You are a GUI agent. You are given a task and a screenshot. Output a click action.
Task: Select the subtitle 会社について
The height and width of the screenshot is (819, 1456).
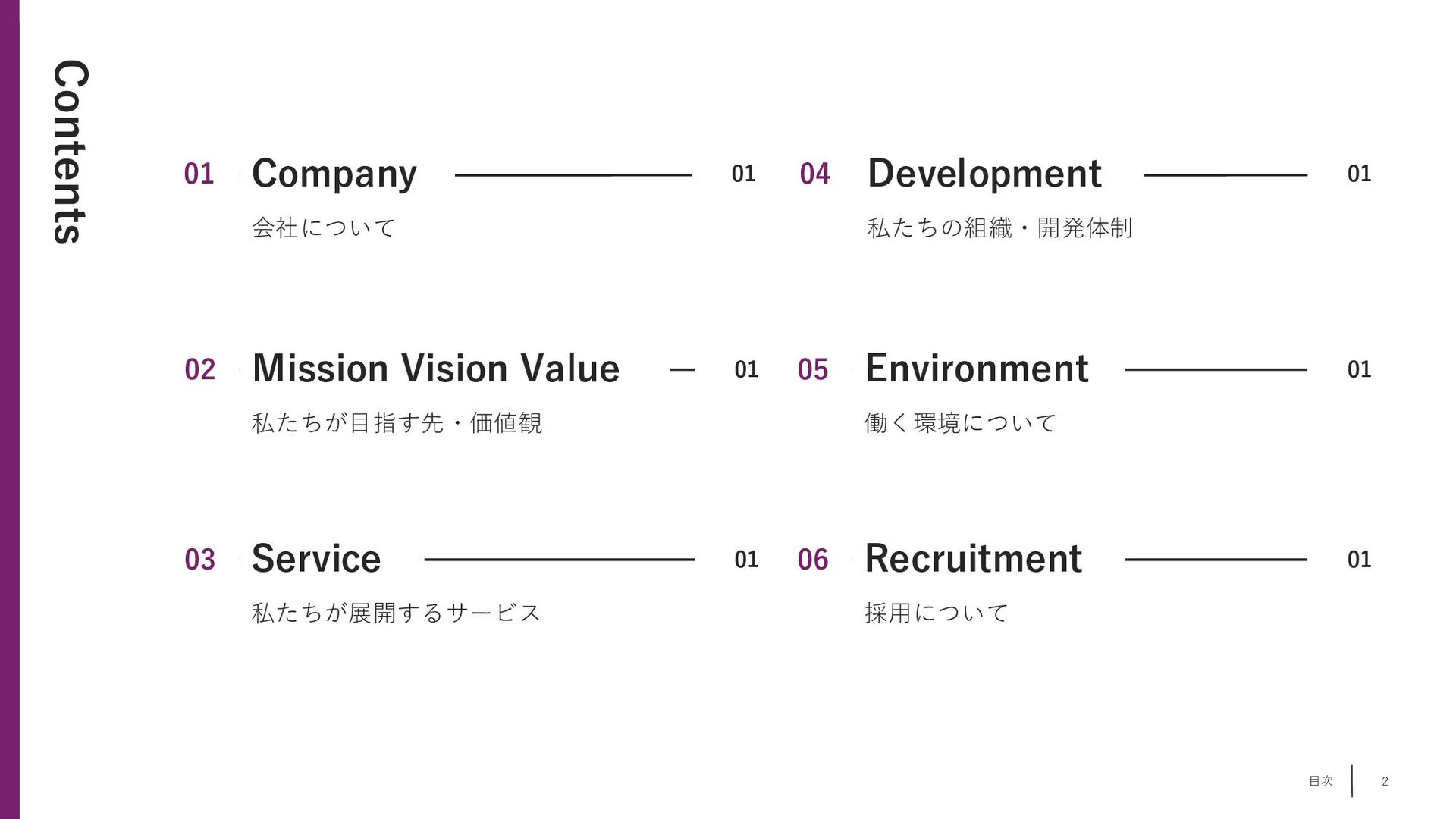coord(324,227)
